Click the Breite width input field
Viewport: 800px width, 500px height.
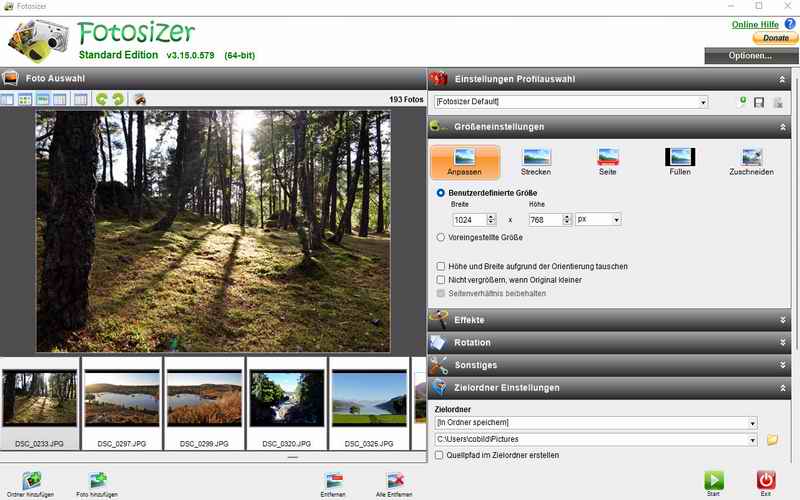pyautogui.click(x=469, y=219)
